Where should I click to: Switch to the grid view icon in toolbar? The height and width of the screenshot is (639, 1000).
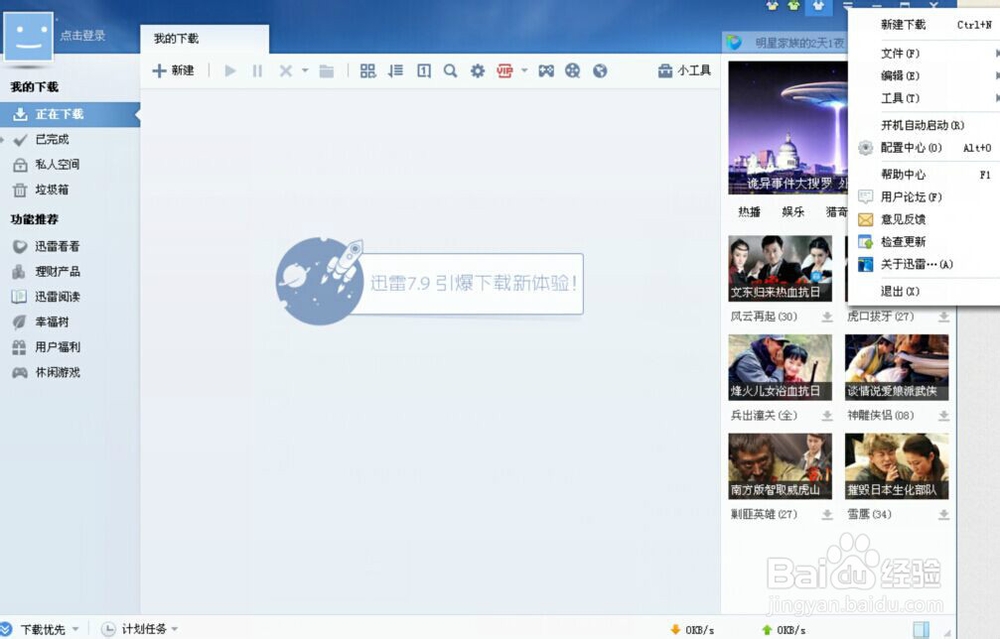pyautogui.click(x=368, y=71)
